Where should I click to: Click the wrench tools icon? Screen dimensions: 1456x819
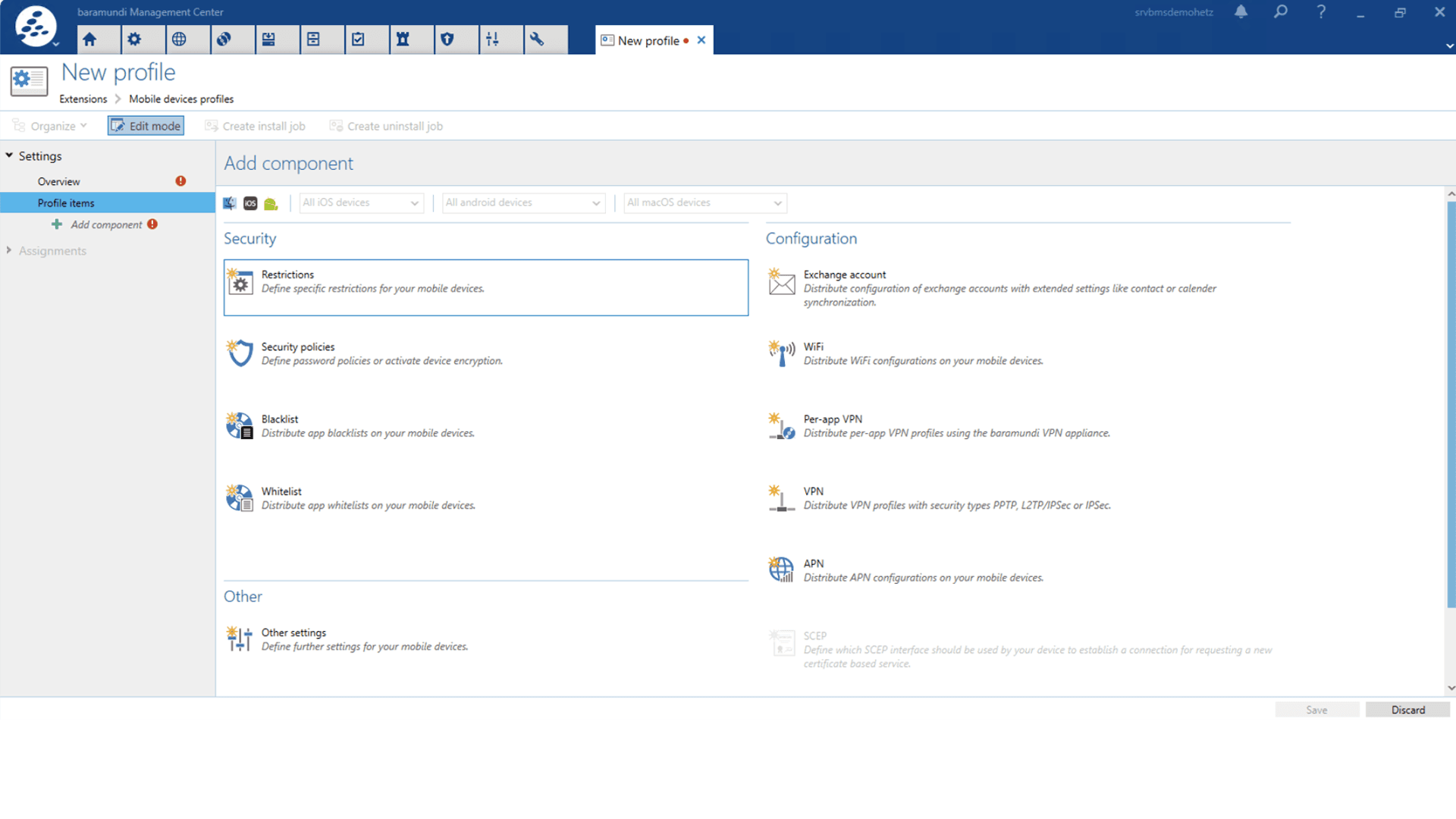[538, 39]
